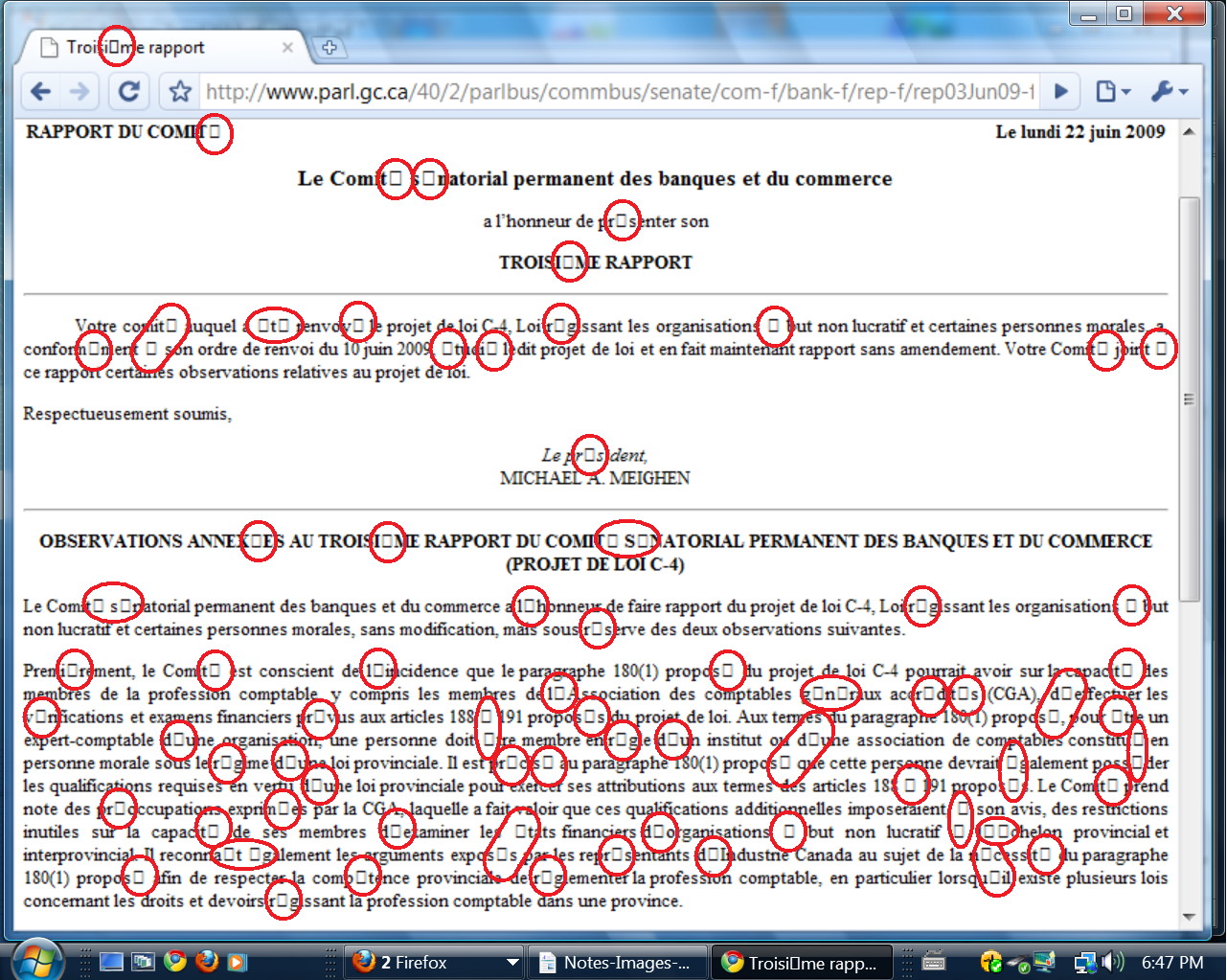Open the keyboard input panel icon
The image size is (1227, 980).
click(934, 962)
